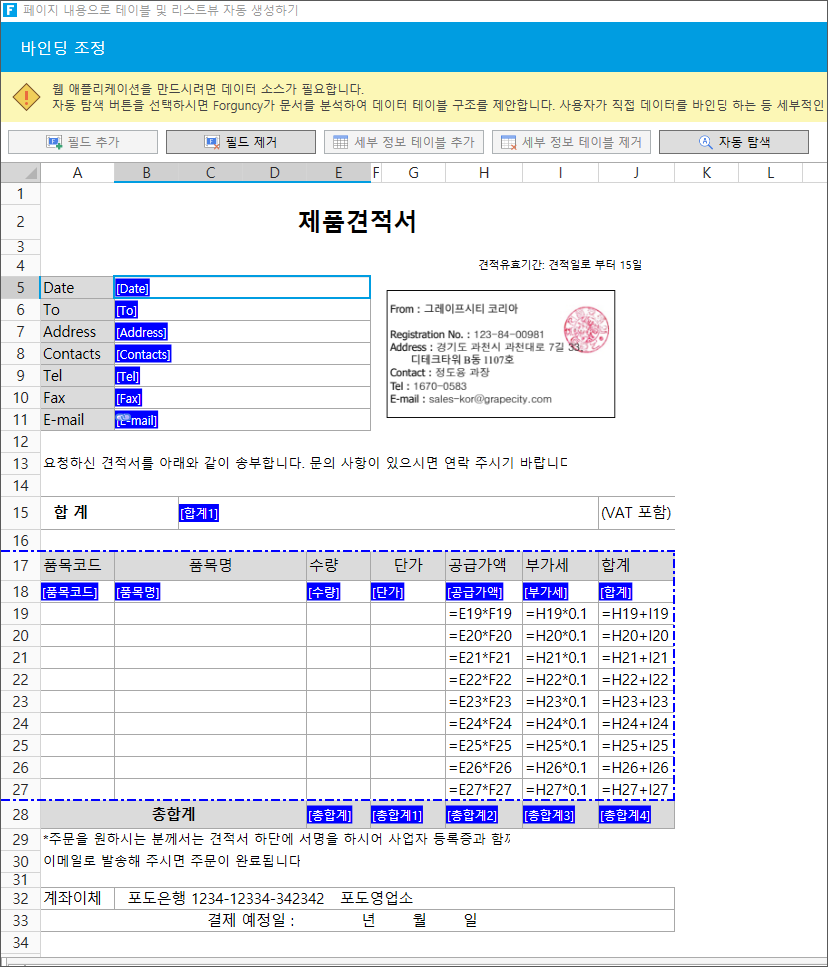Select the [Address] bound field

pyautogui.click(x=141, y=332)
